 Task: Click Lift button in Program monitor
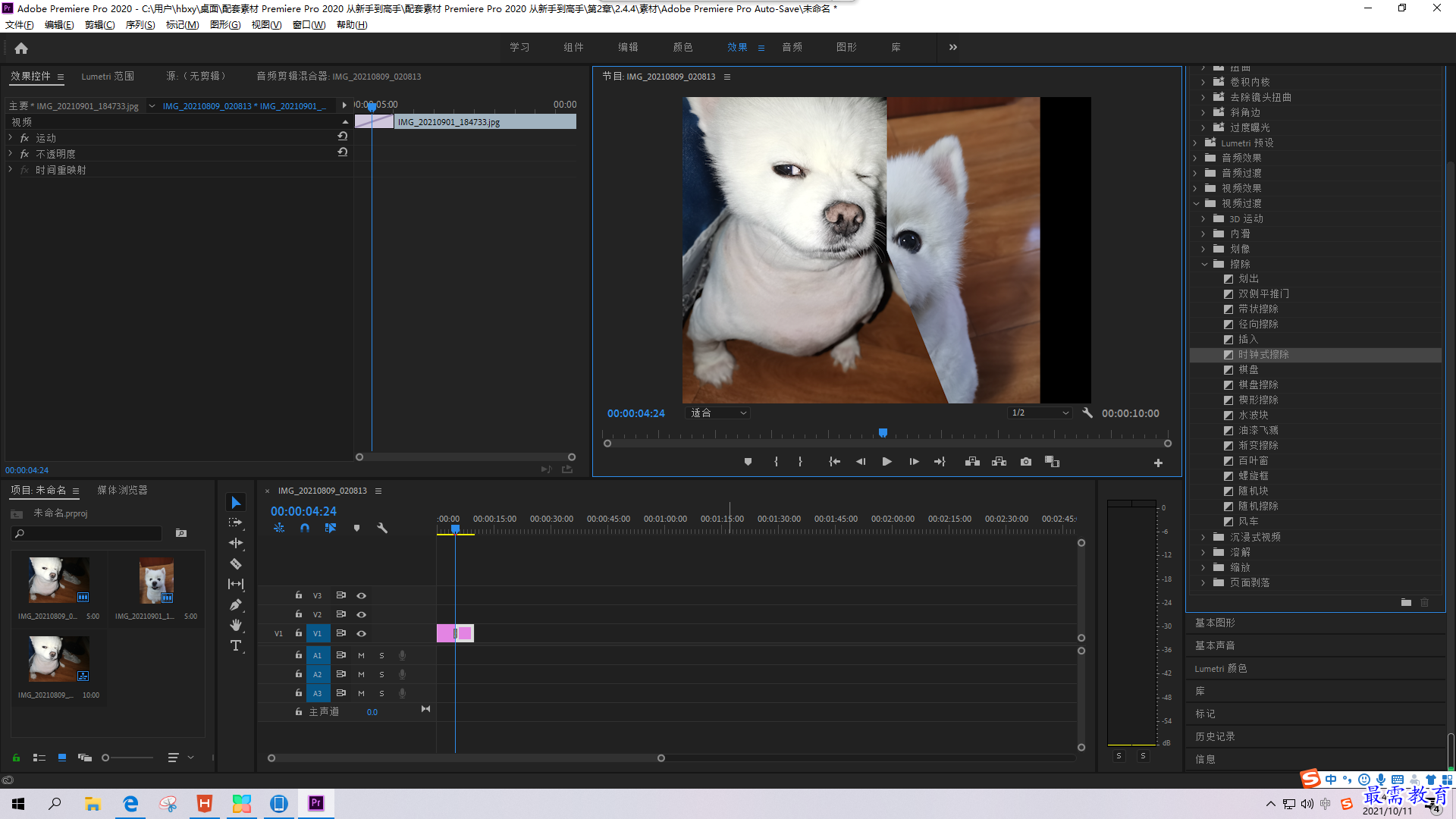point(972,462)
